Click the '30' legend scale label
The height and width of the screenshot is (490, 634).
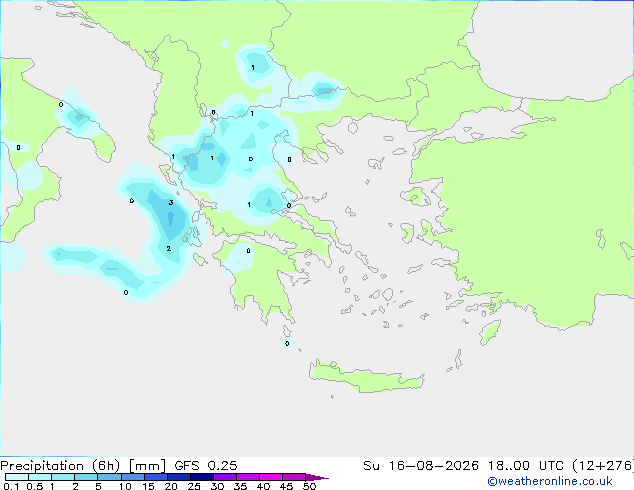217,486
